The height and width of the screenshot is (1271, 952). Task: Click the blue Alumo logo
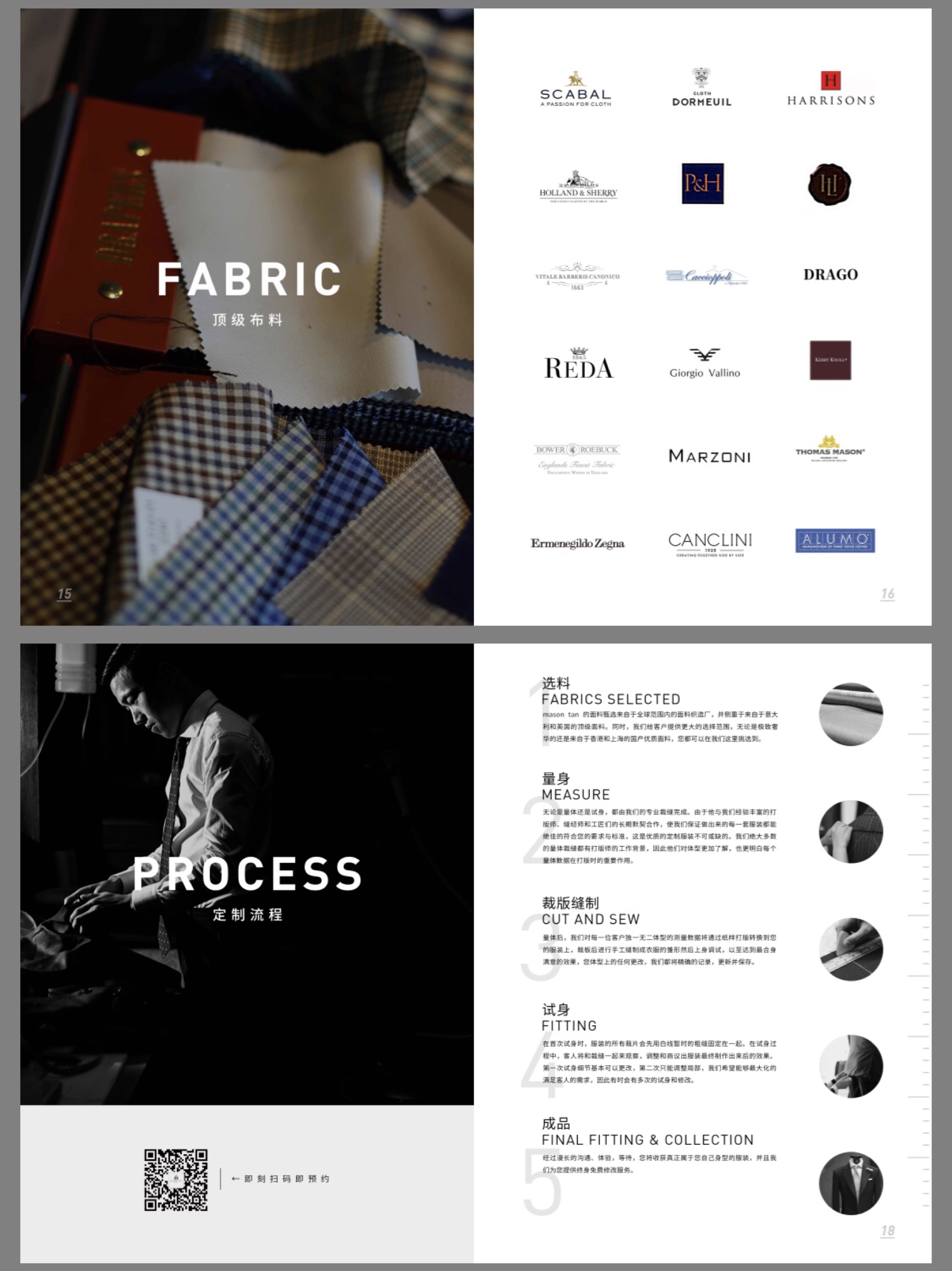click(835, 540)
